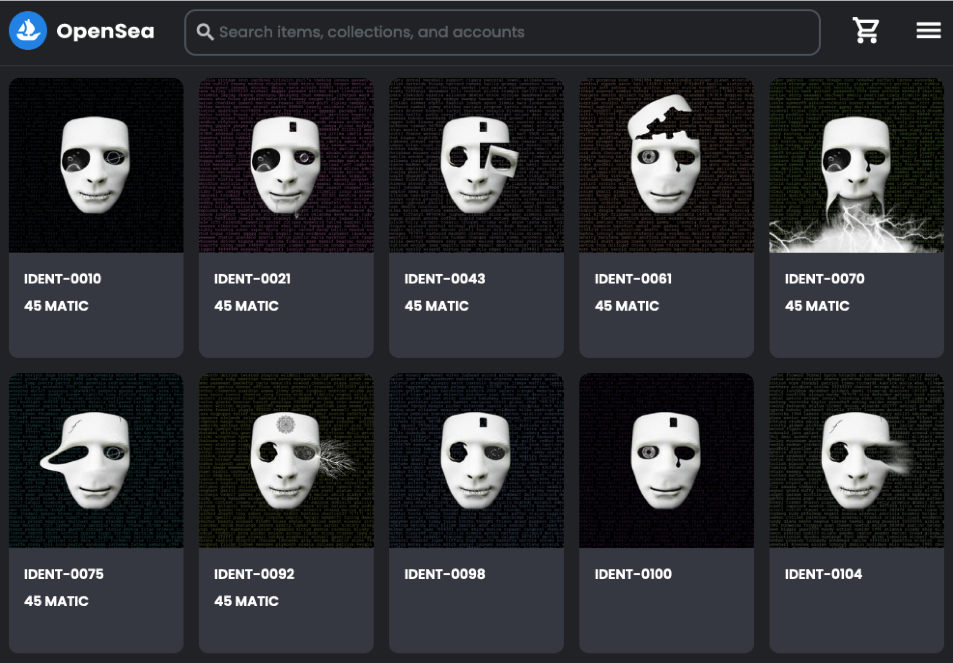
Task: Open the IDENT-0010 mask thumbnail
Action: tap(96, 166)
